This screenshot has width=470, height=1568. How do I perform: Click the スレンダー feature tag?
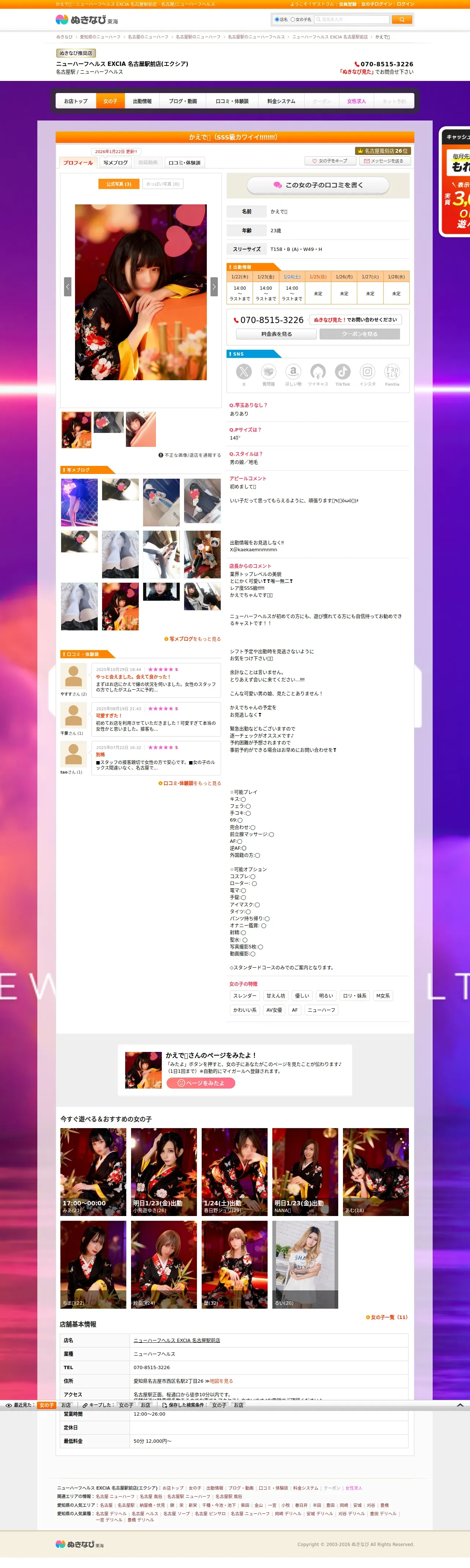coord(245,996)
